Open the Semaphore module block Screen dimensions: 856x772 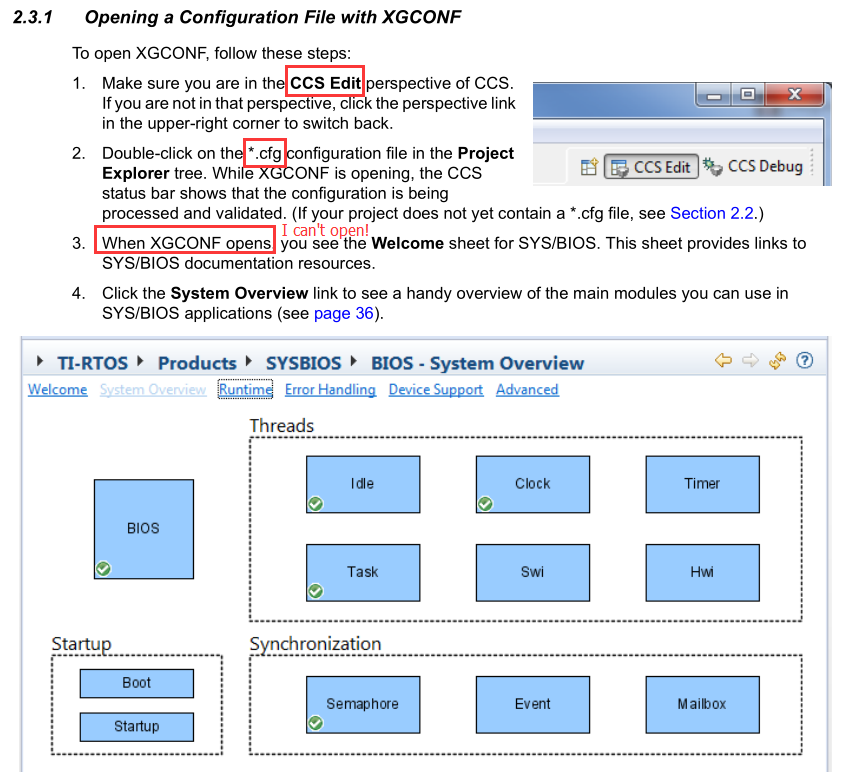click(x=363, y=705)
